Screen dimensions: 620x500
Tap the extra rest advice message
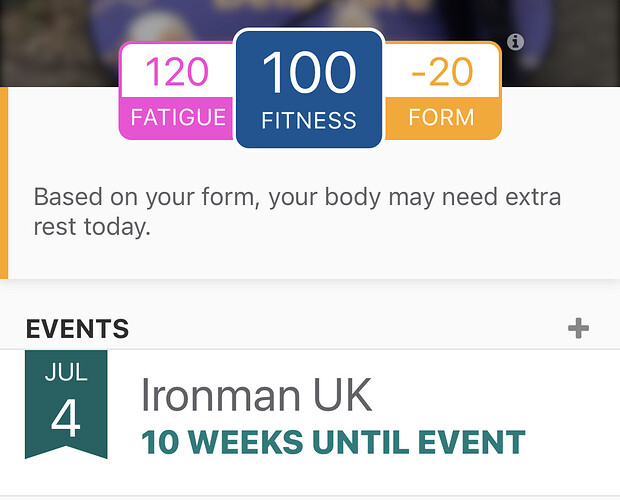click(297, 211)
